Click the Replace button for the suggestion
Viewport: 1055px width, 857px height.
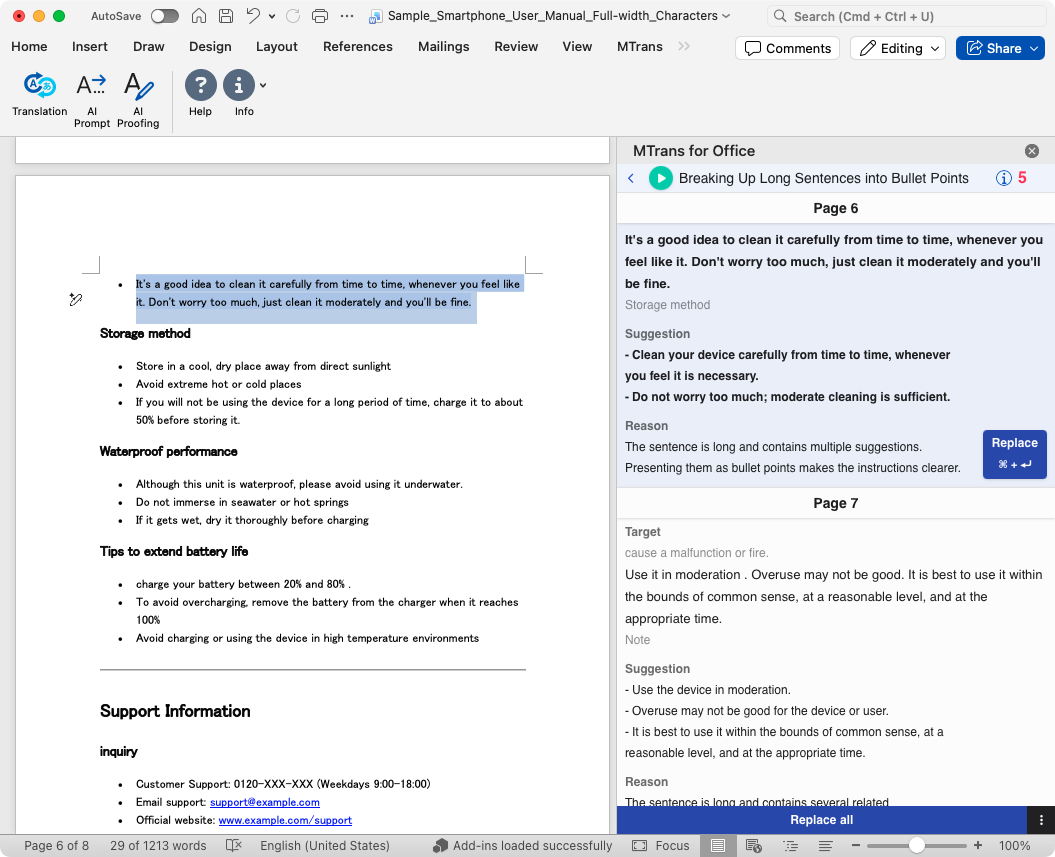1014,454
